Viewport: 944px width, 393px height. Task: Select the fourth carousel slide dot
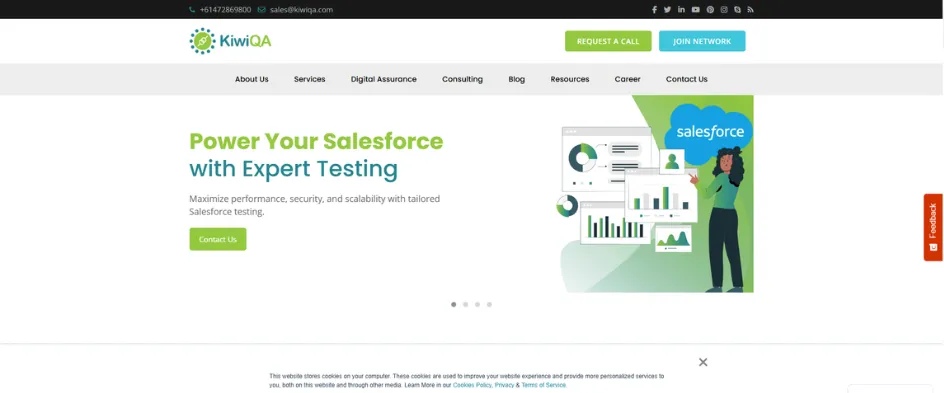pyautogui.click(x=489, y=305)
